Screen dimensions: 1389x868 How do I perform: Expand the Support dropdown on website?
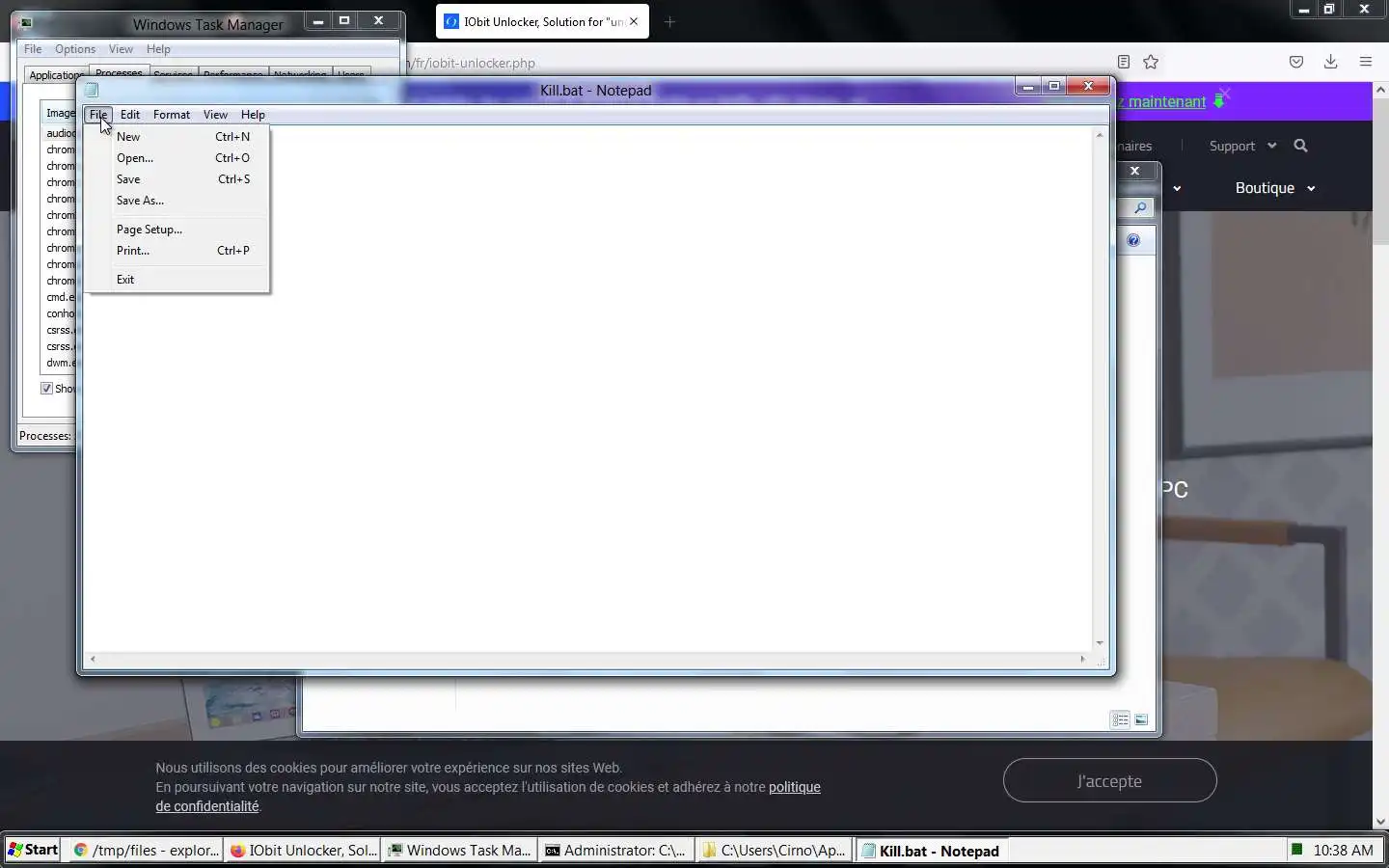point(1242,146)
